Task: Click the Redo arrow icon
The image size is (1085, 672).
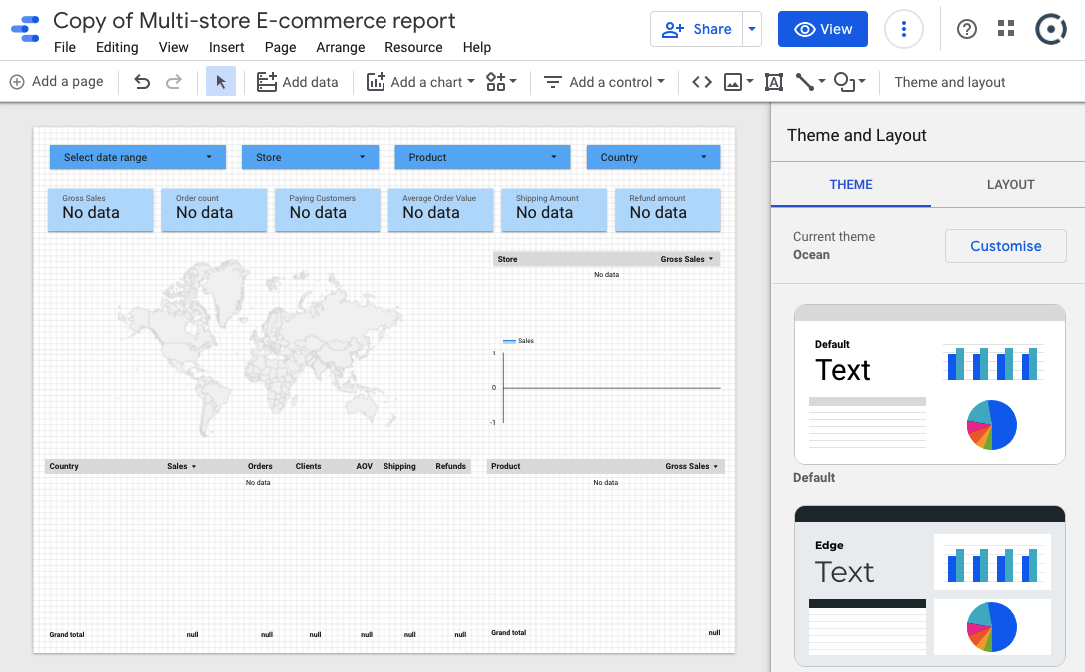Action: click(x=174, y=82)
